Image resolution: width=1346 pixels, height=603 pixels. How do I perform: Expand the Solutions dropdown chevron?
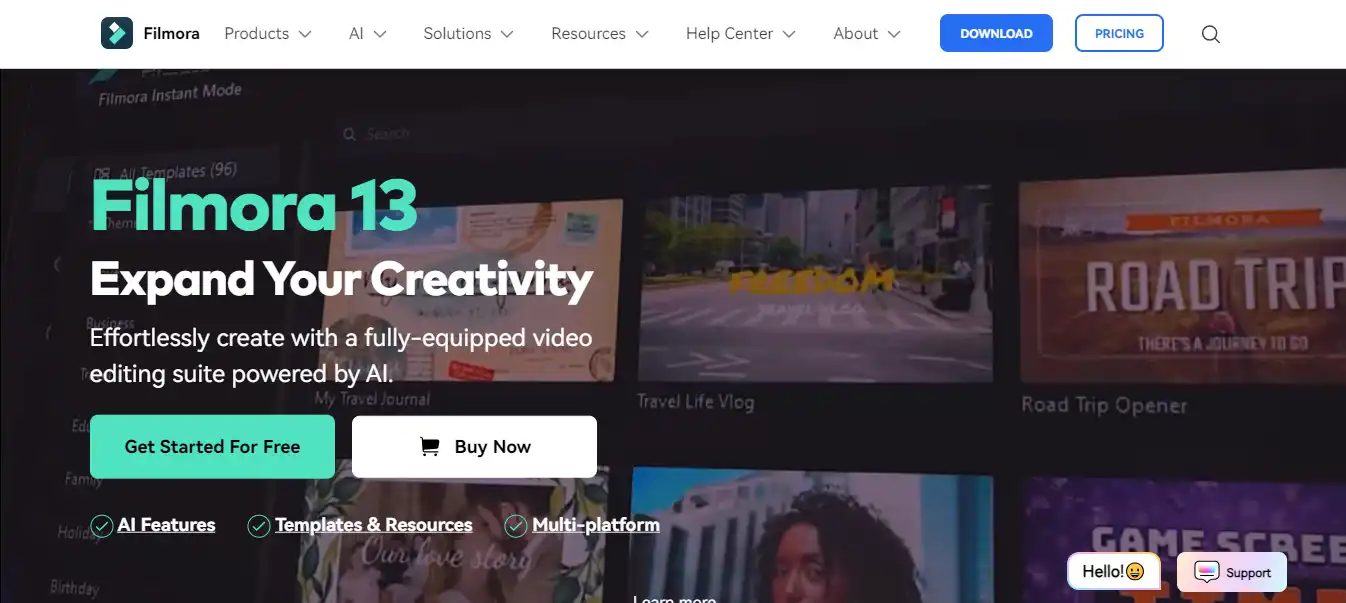click(507, 34)
